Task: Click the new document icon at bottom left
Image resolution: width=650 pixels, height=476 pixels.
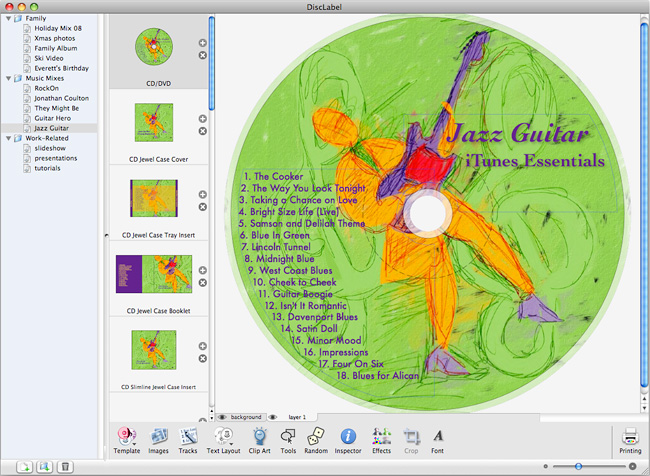Action: [x=24, y=466]
